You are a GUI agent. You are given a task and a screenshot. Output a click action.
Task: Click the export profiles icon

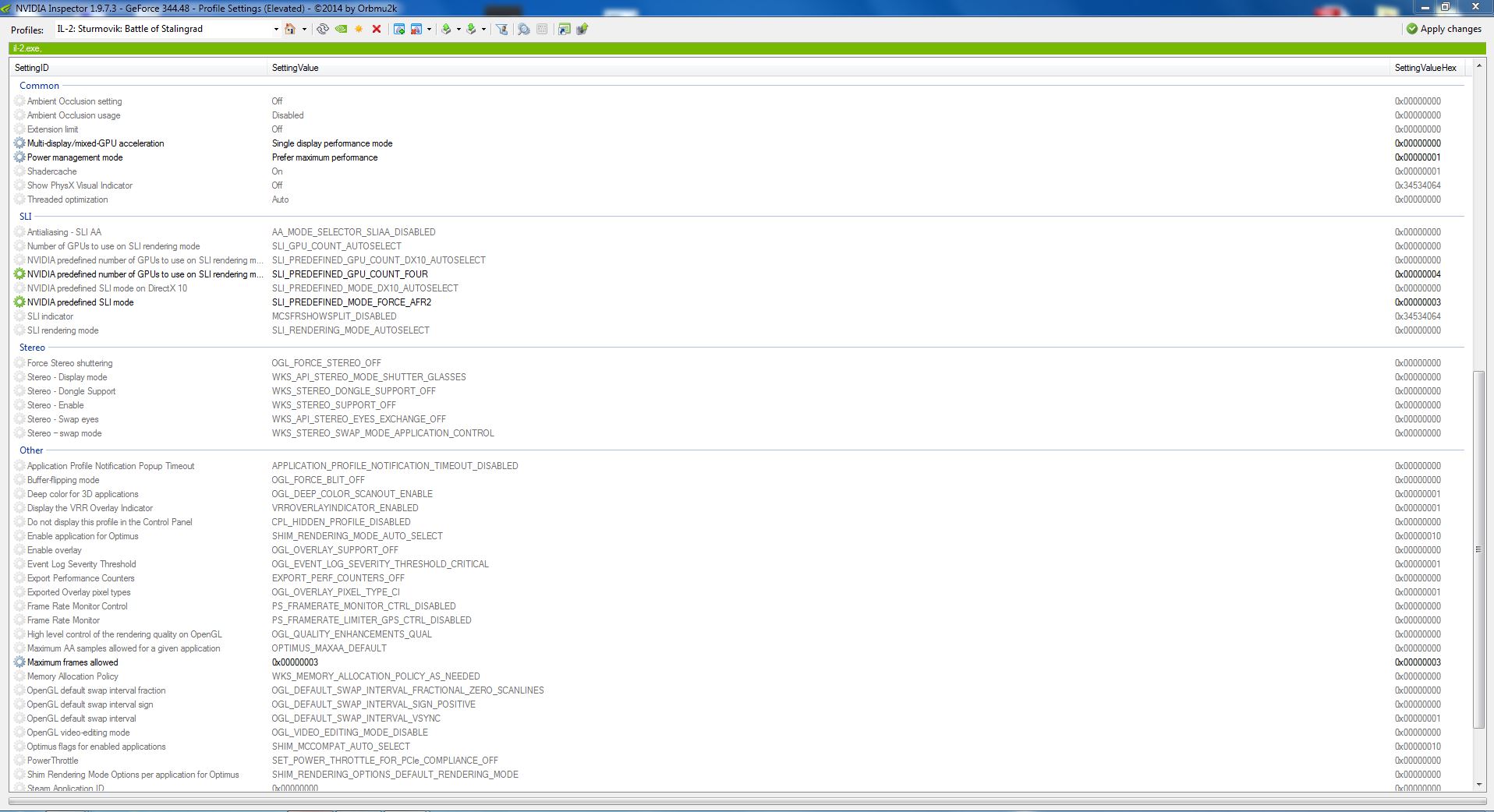click(446, 29)
